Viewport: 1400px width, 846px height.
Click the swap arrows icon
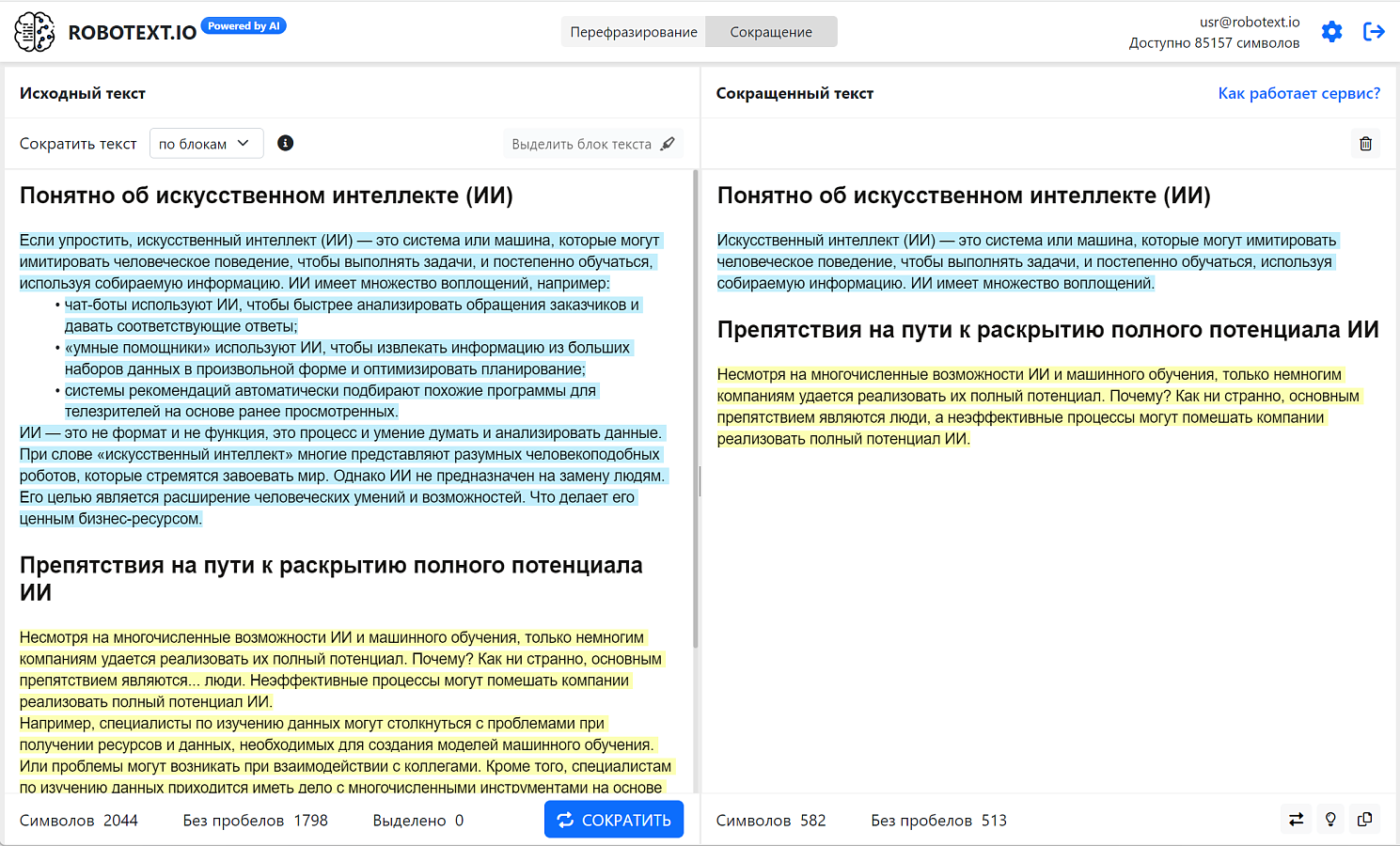(x=1296, y=820)
